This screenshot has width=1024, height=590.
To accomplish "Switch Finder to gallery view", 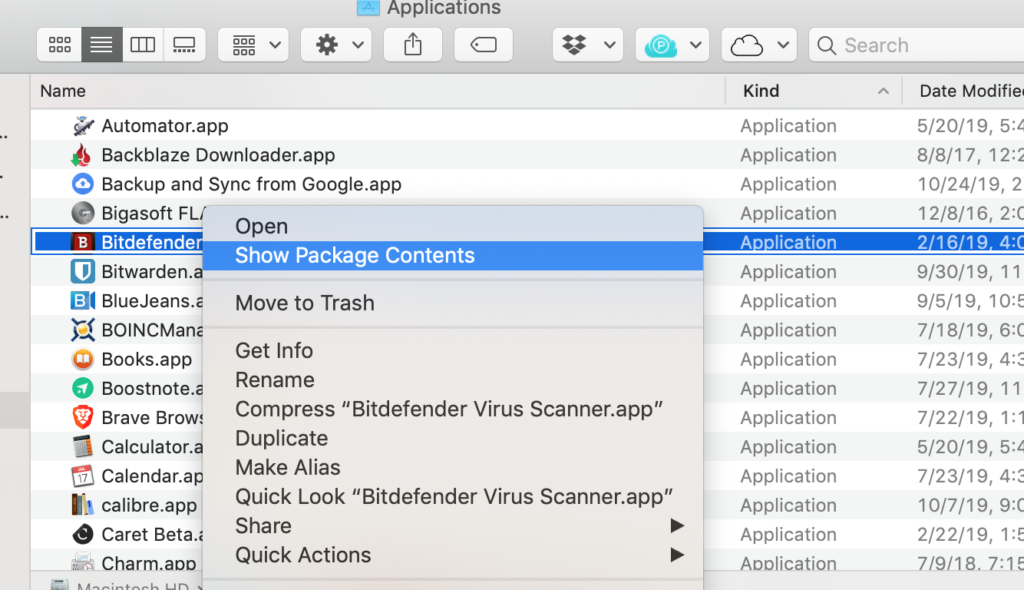I will tap(184, 45).
